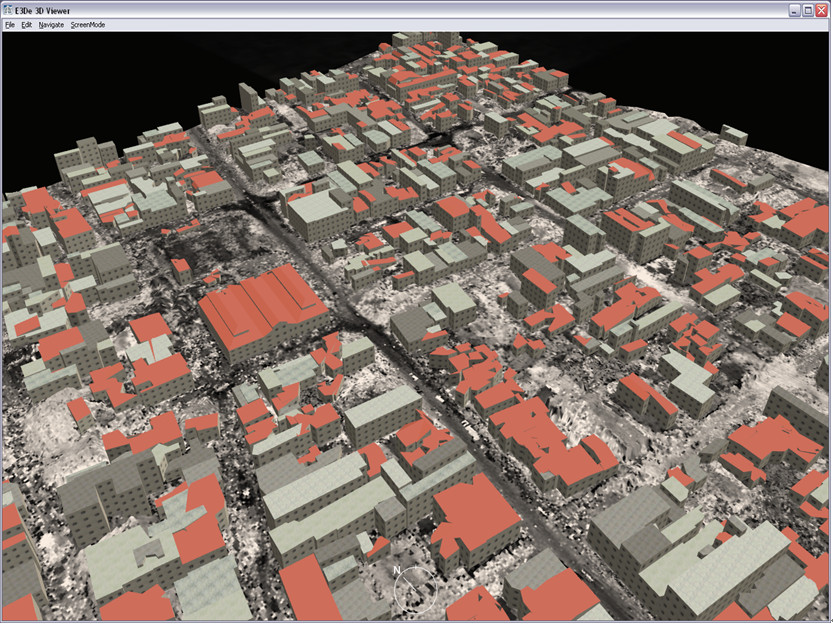The height and width of the screenshot is (624, 833).
Task: Maximize the E3De 3D Viewer window
Action: tap(808, 9)
